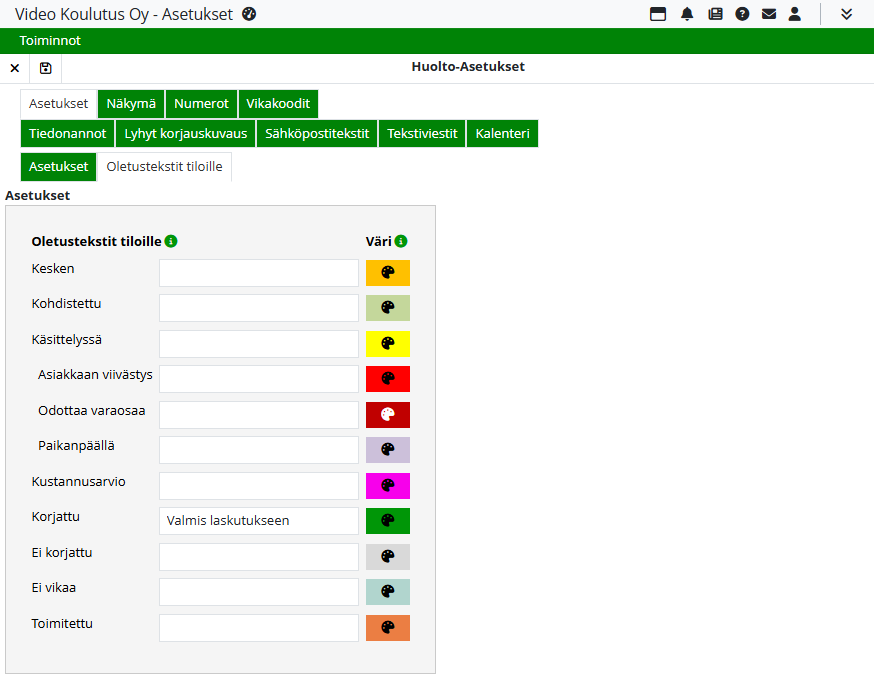Click the dashboard gauge icon beside title
The height and width of the screenshot is (685, 874).
250,14
